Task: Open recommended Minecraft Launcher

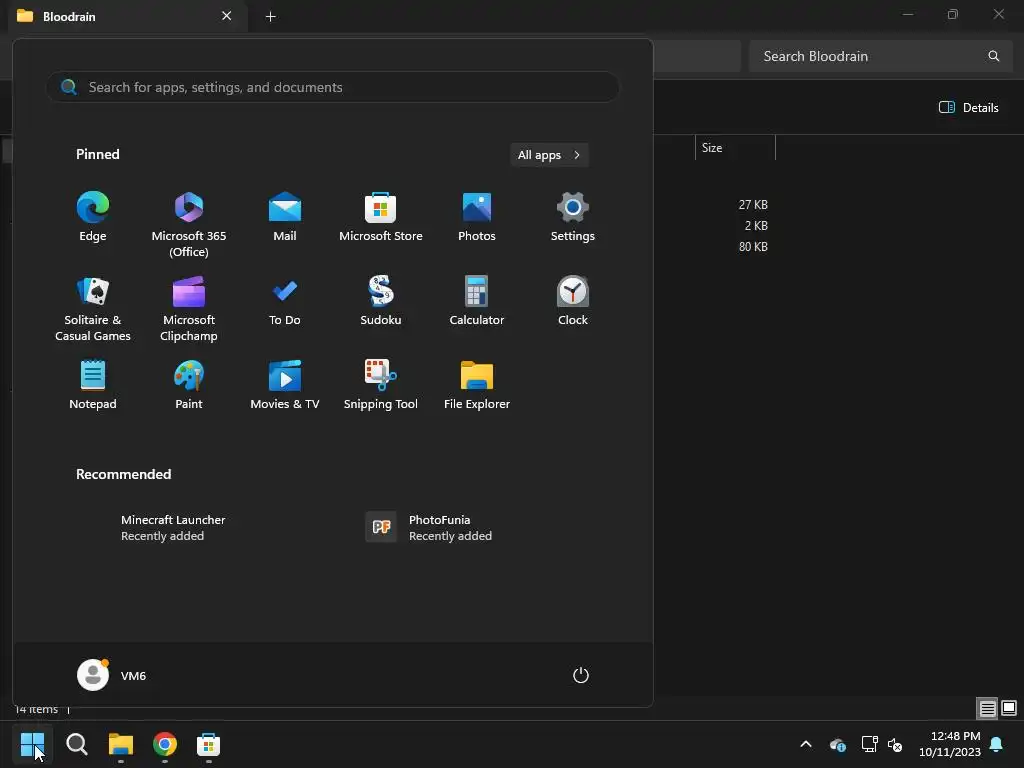Action: tap(173, 528)
